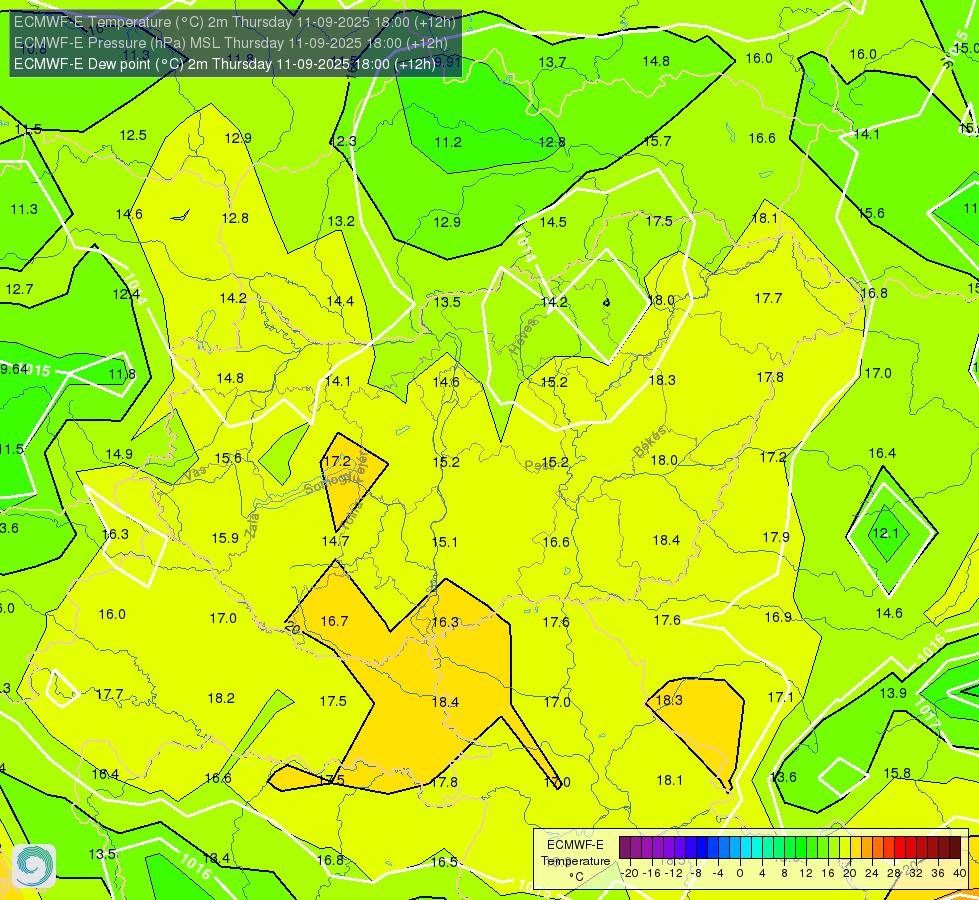979x900 pixels.
Task: Click the 11.2 temperature value
Action: pyautogui.click(x=448, y=142)
